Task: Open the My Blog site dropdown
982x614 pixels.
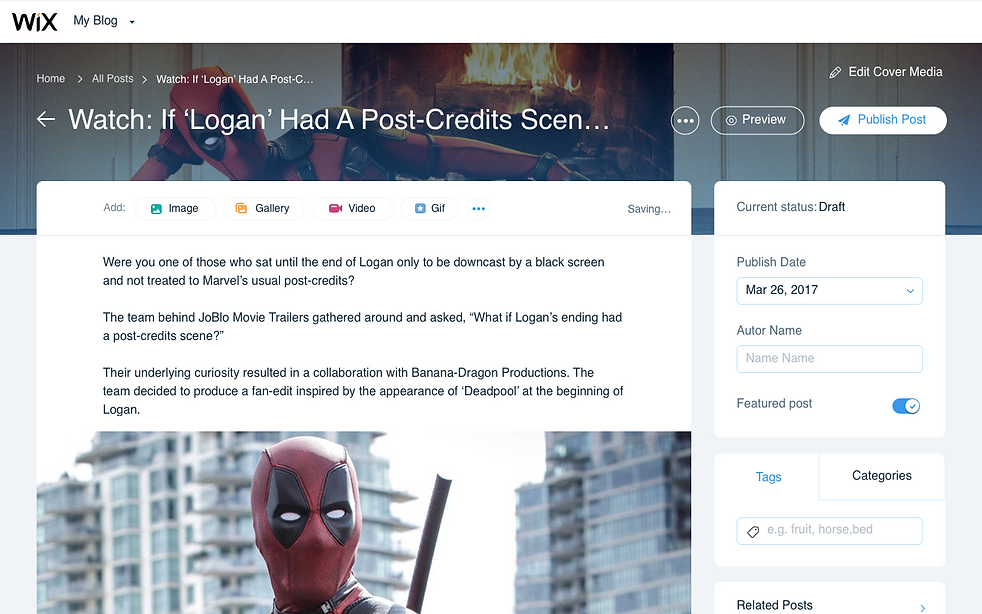Action: [x=104, y=21]
